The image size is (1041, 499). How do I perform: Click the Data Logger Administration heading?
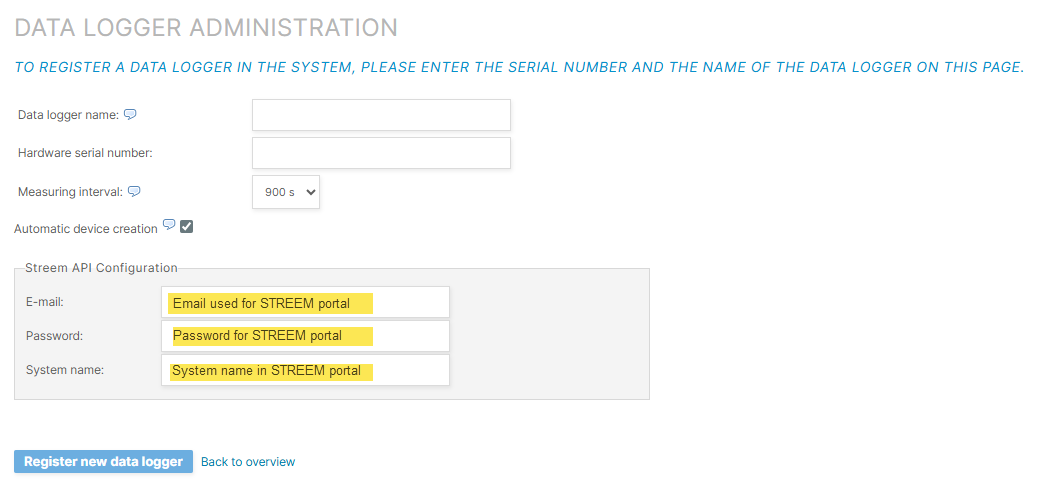coord(206,27)
